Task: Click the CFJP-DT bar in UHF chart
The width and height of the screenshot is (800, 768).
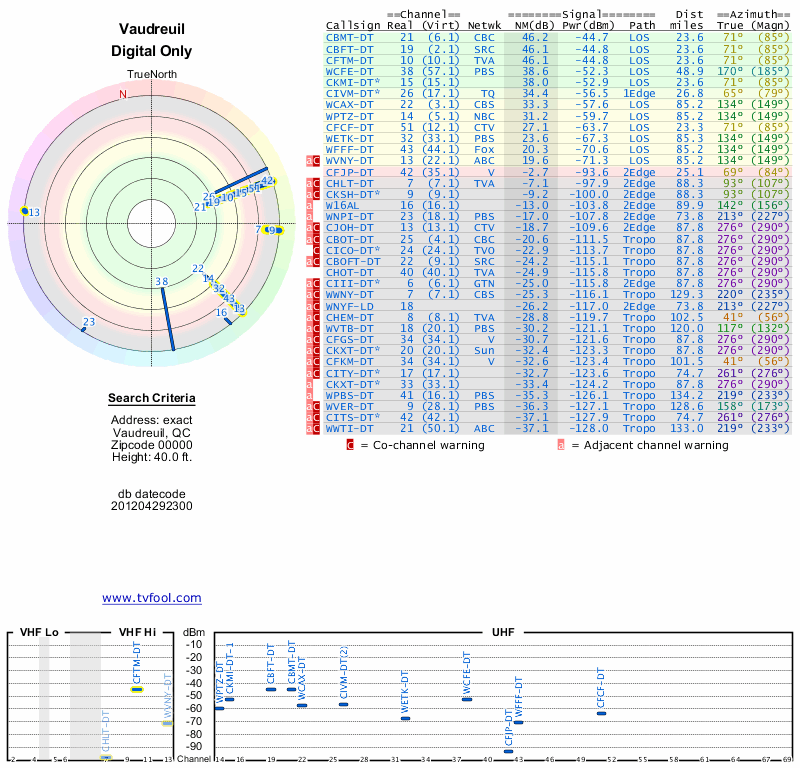Action: tap(508, 751)
